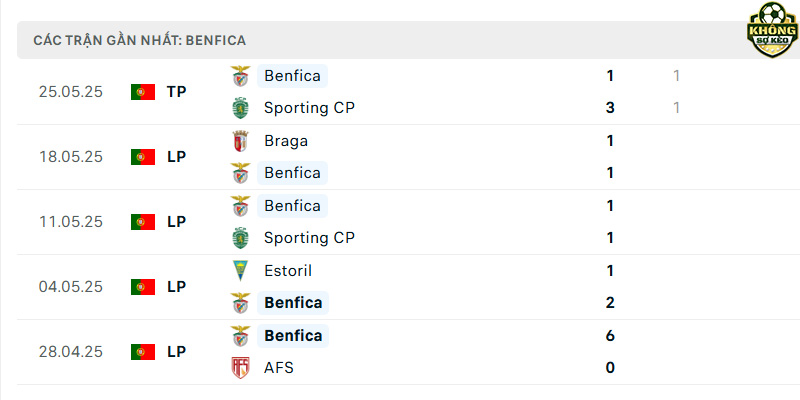Open Benfica name in 28.04.25 match
Image resolution: width=800 pixels, height=400 pixels.
pyautogui.click(x=293, y=336)
